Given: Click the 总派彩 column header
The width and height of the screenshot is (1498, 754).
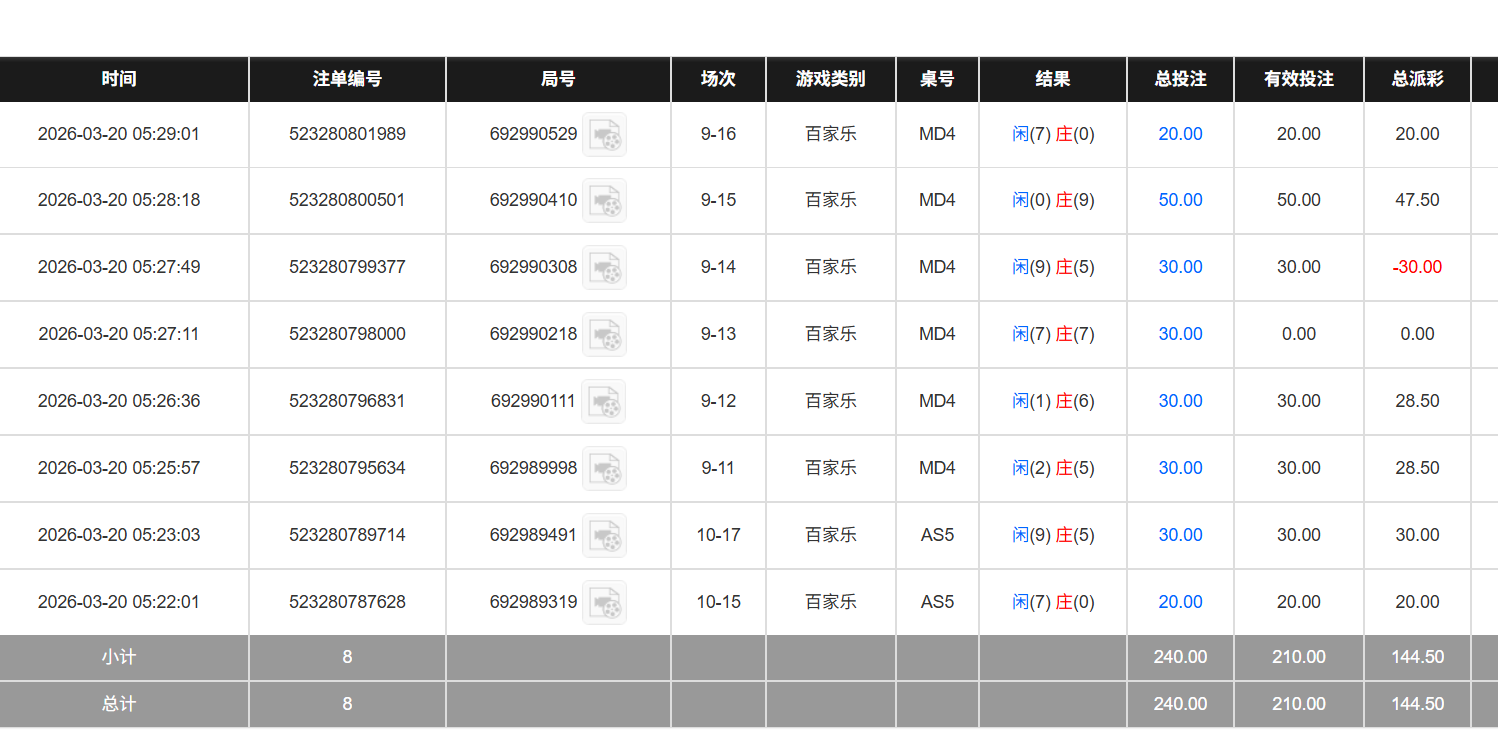Looking at the screenshot, I should pos(1417,79).
